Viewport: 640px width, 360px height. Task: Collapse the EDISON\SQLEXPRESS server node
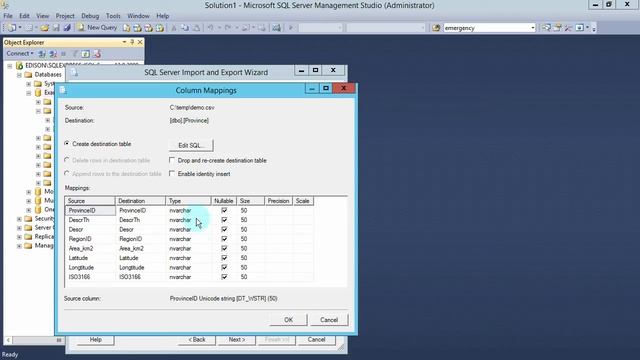(10, 66)
